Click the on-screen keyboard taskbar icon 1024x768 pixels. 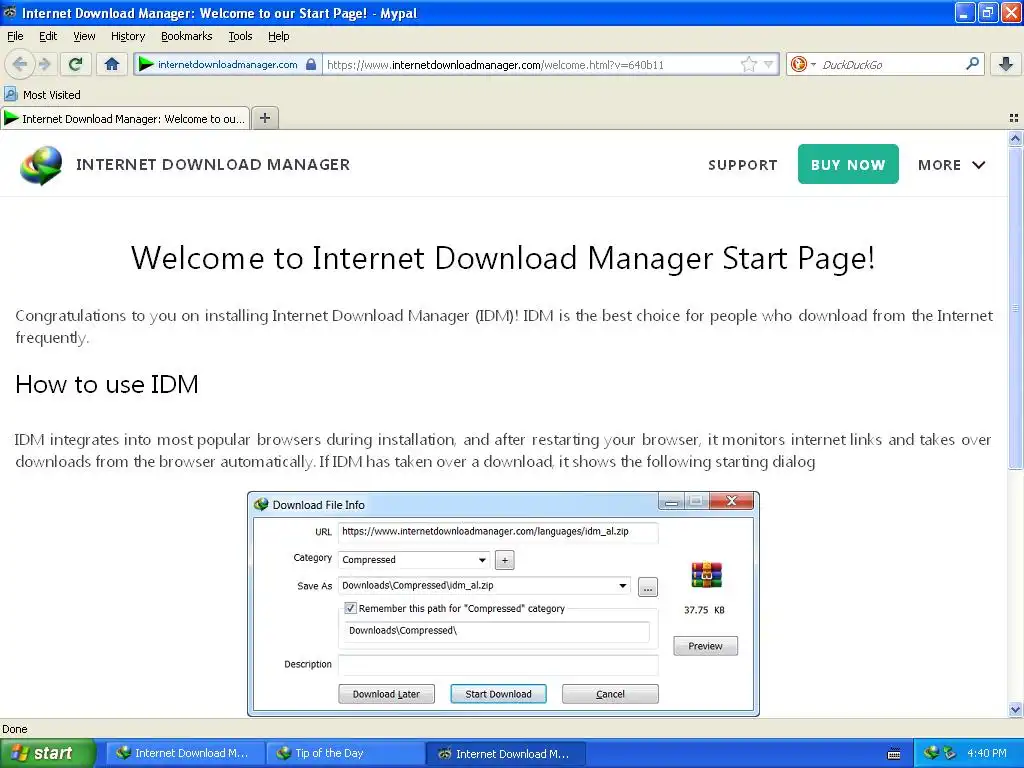coord(894,754)
